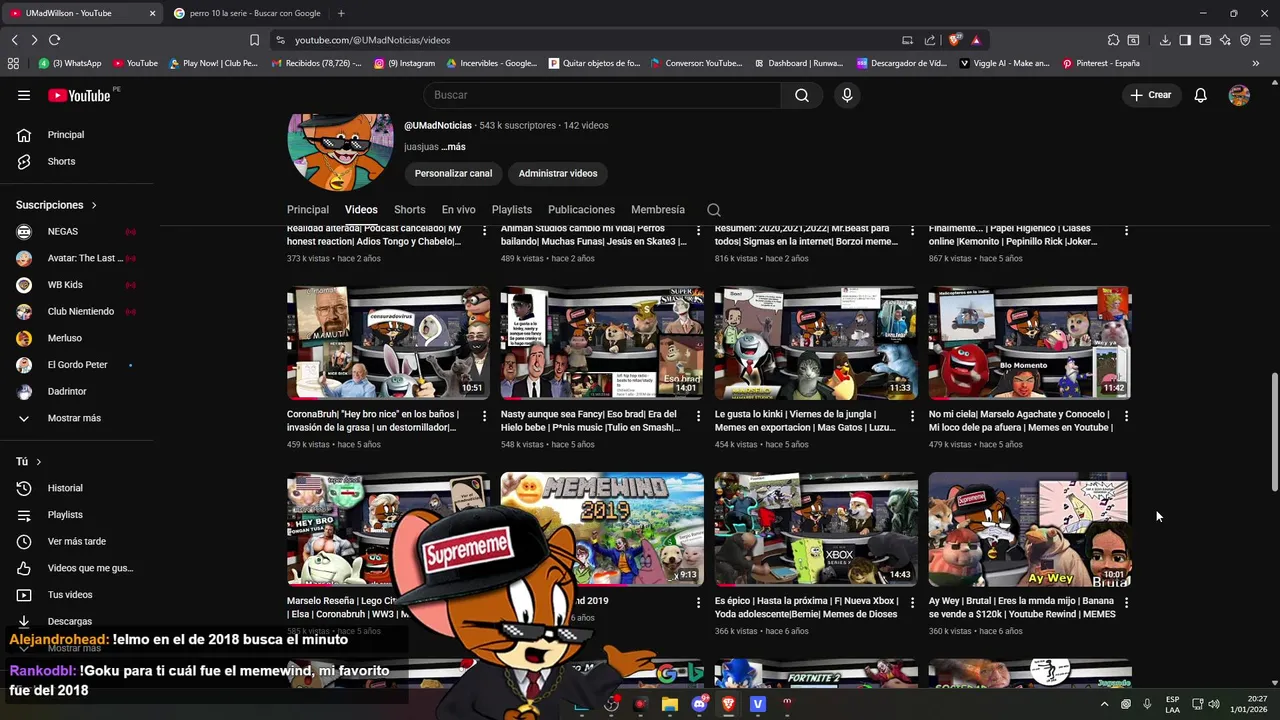Open the account avatar menu

(x=1239, y=95)
